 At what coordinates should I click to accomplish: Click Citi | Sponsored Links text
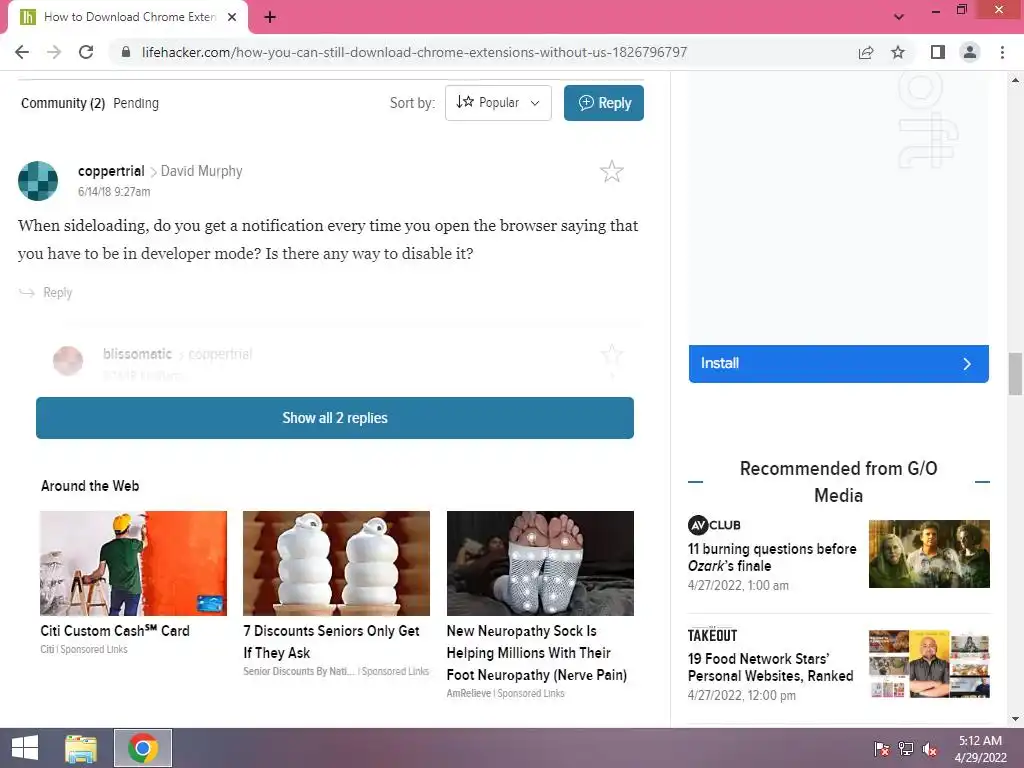pyautogui.click(x=84, y=649)
